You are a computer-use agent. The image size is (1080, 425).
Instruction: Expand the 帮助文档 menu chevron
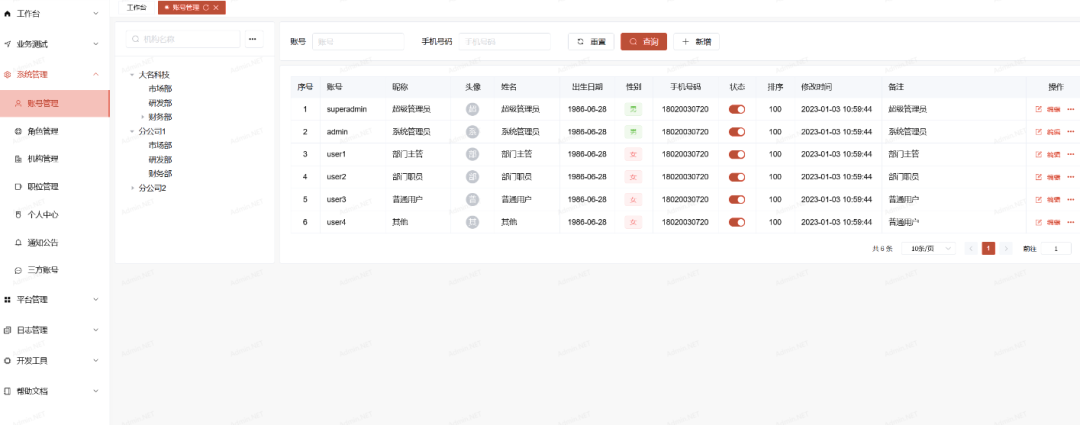pos(96,391)
